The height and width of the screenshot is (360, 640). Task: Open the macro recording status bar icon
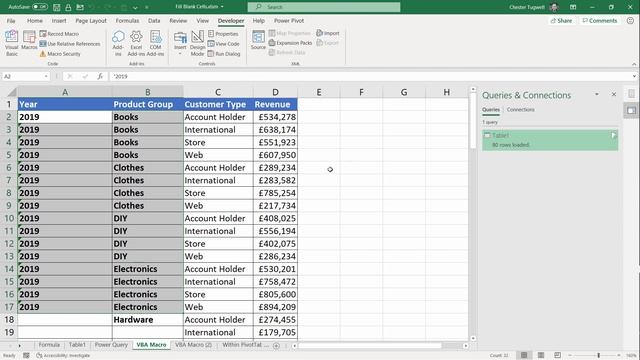coord(26,356)
